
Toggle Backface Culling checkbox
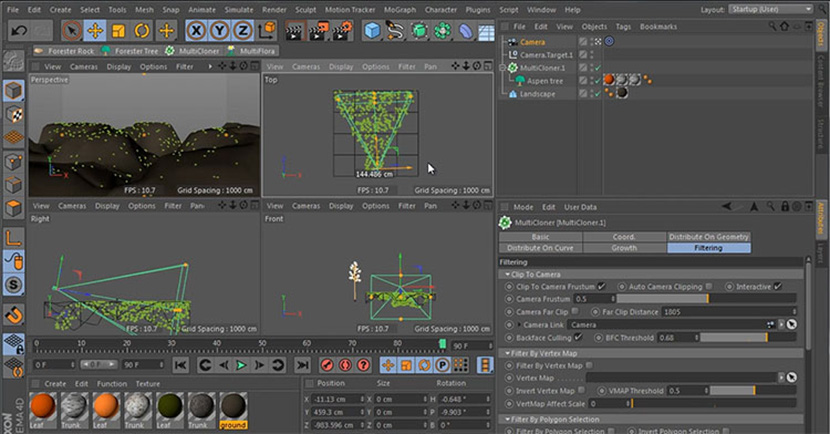coord(578,337)
